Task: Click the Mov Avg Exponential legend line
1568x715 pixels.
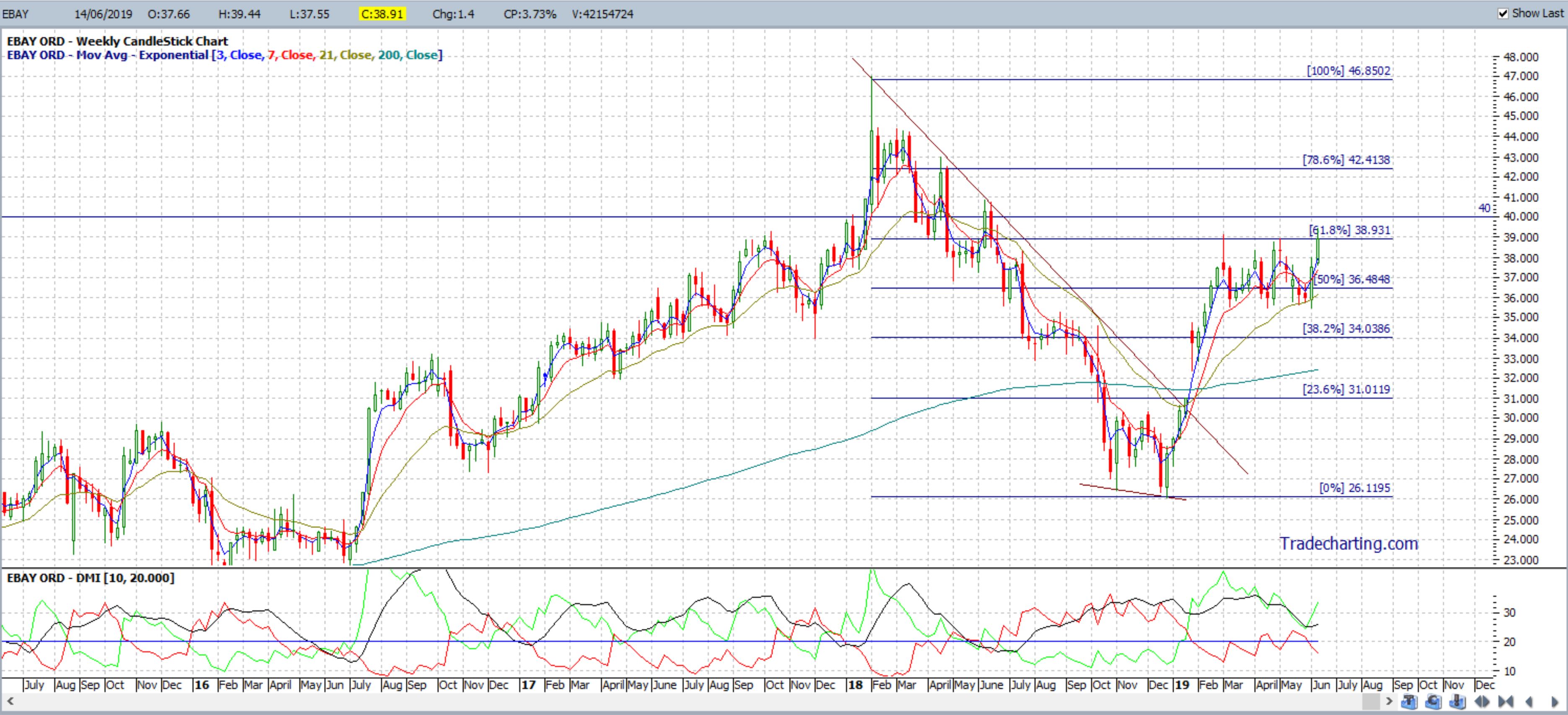Action: [225, 55]
